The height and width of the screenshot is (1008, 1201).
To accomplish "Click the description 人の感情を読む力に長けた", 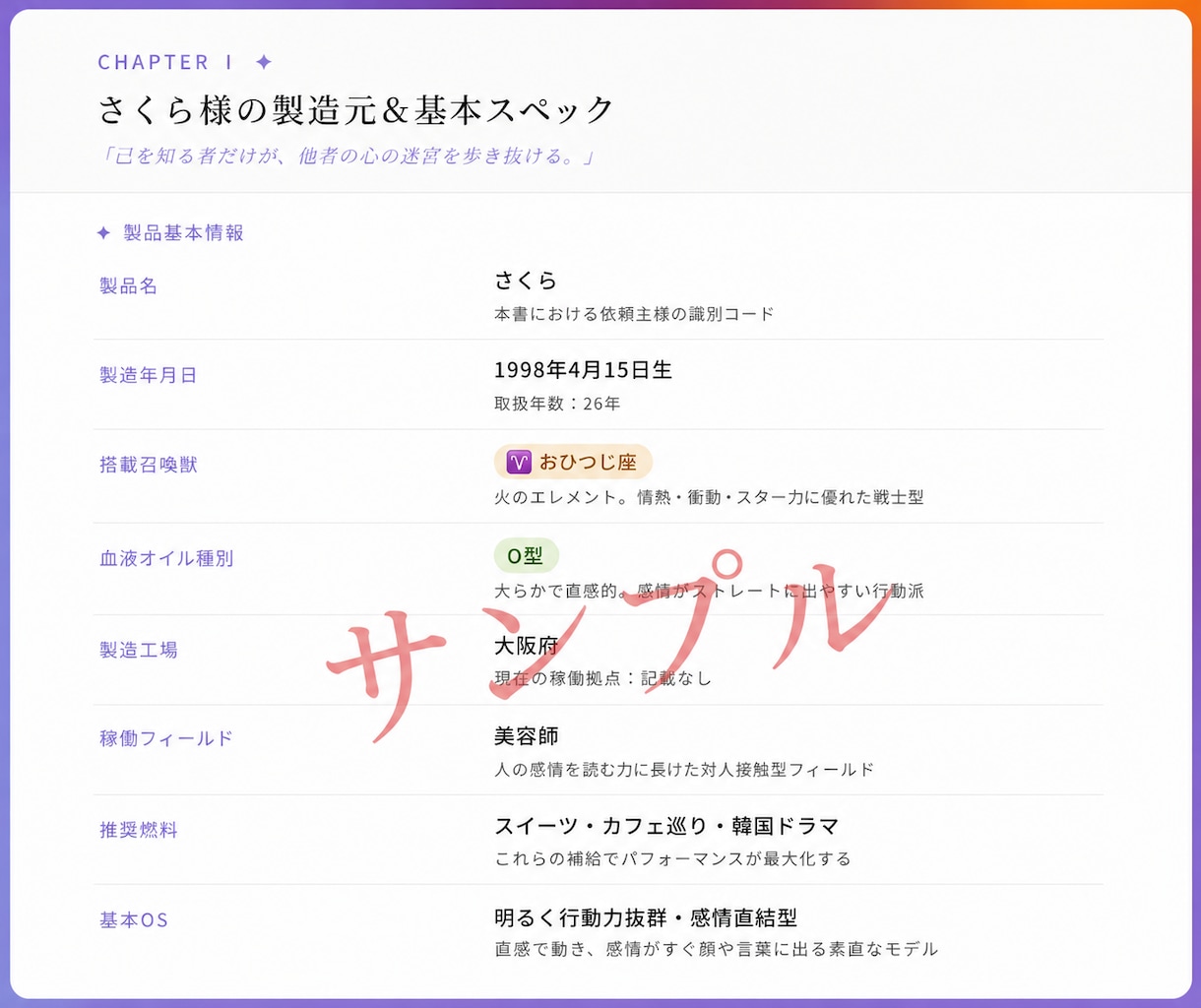I will click(x=684, y=769).
